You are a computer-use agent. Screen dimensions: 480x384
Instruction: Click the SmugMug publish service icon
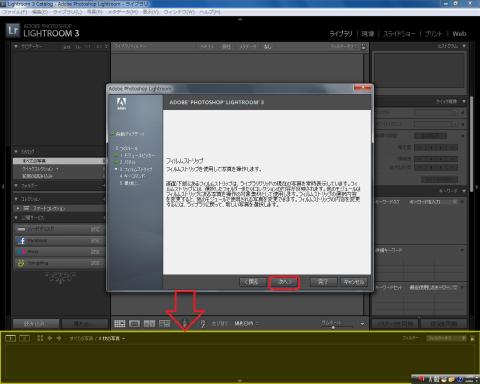[21, 263]
